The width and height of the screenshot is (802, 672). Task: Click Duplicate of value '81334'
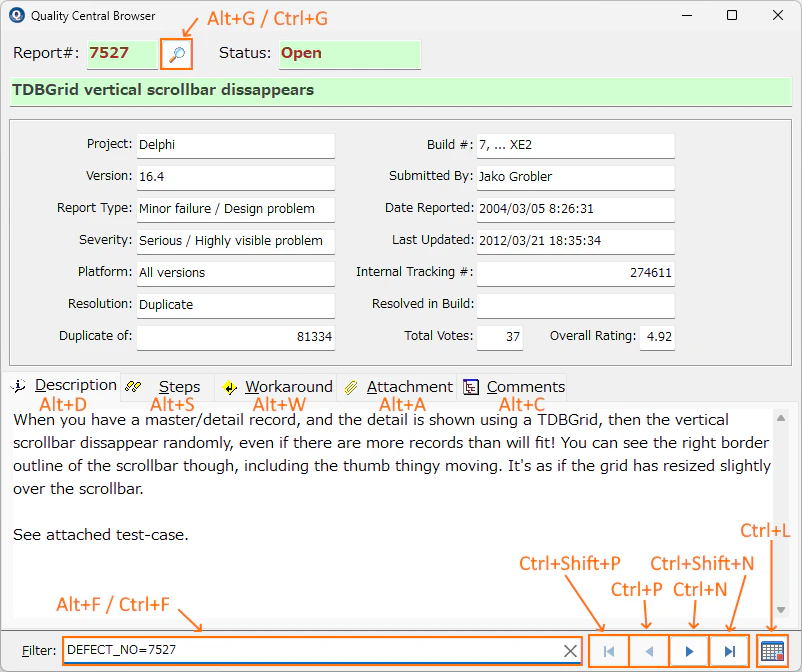(236, 337)
